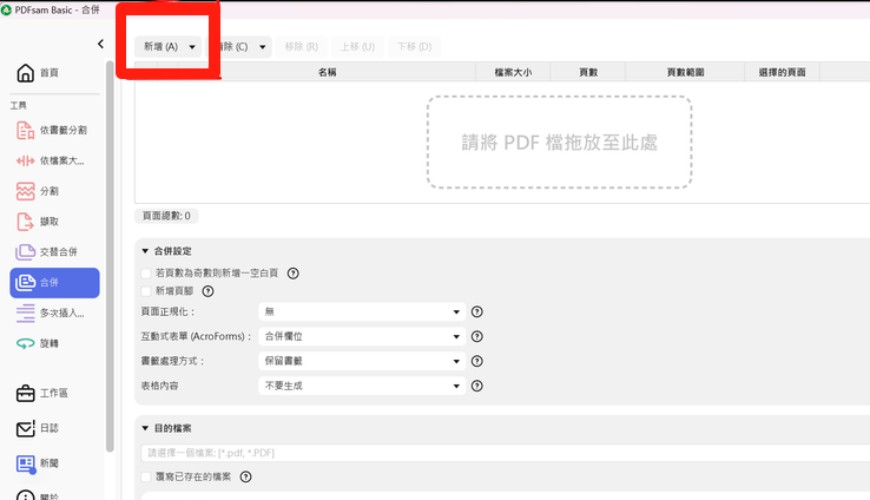Image resolution: width=870 pixels, height=500 pixels.
Task: Click the destination file path input field
Action: click(x=505, y=453)
